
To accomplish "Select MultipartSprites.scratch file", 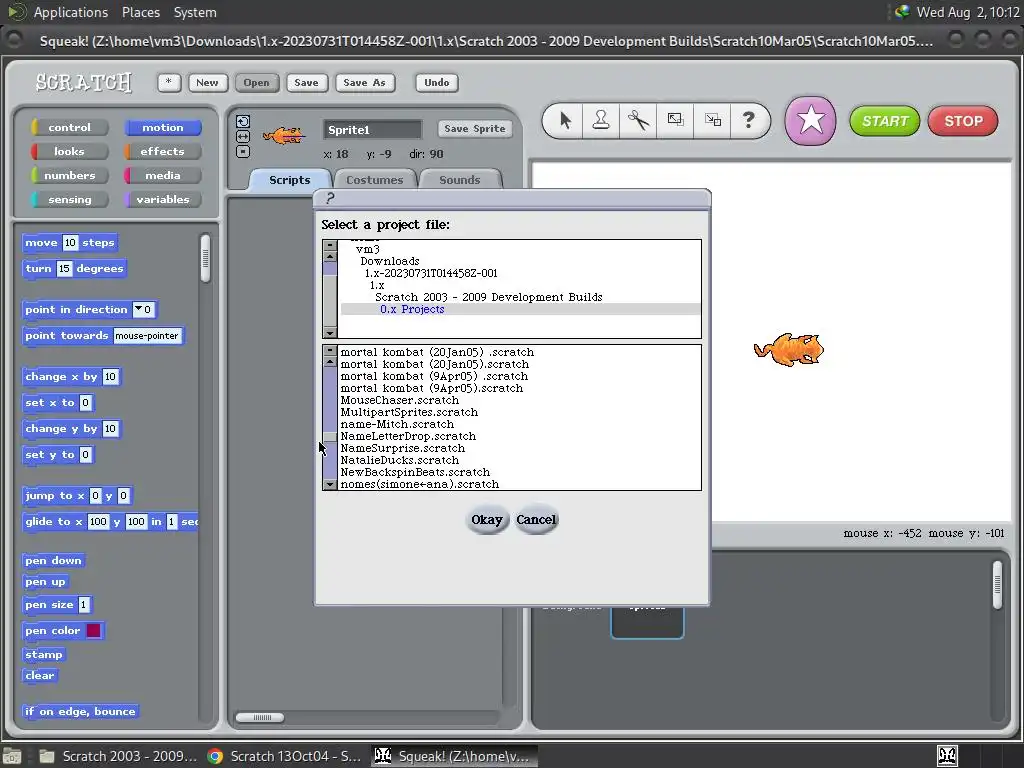I will tap(409, 412).
